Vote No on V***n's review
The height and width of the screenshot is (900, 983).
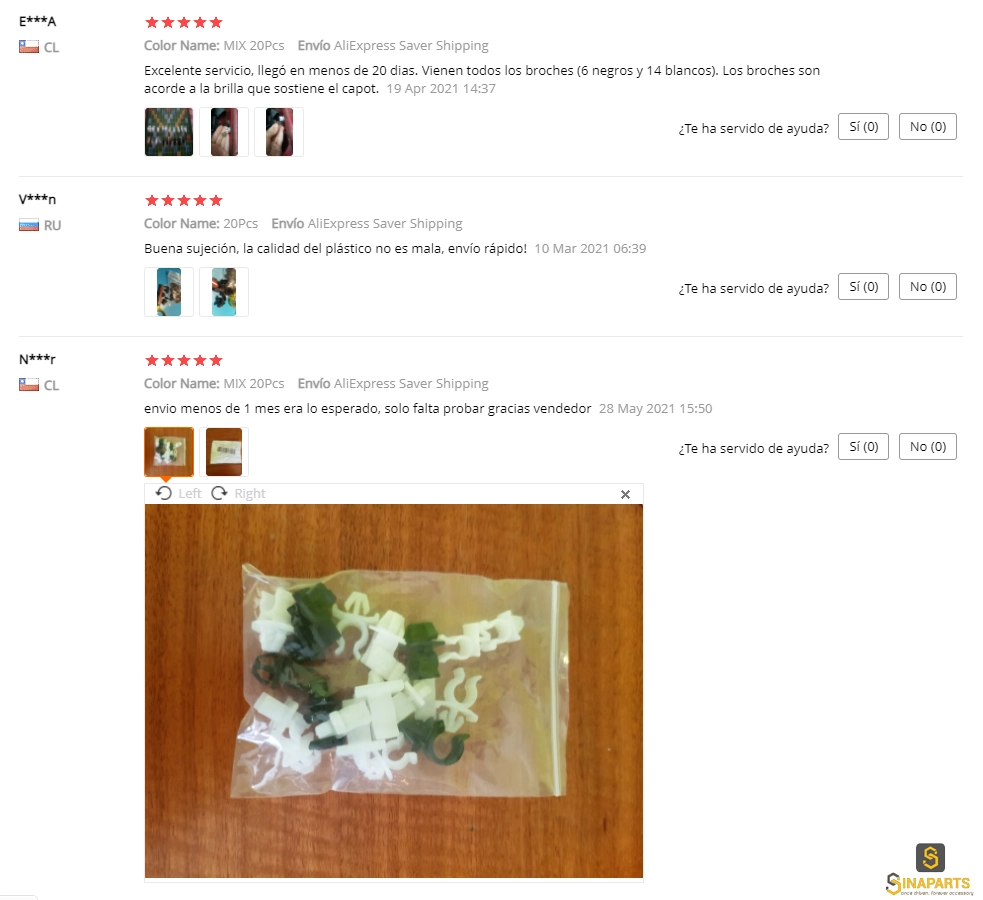pos(928,286)
